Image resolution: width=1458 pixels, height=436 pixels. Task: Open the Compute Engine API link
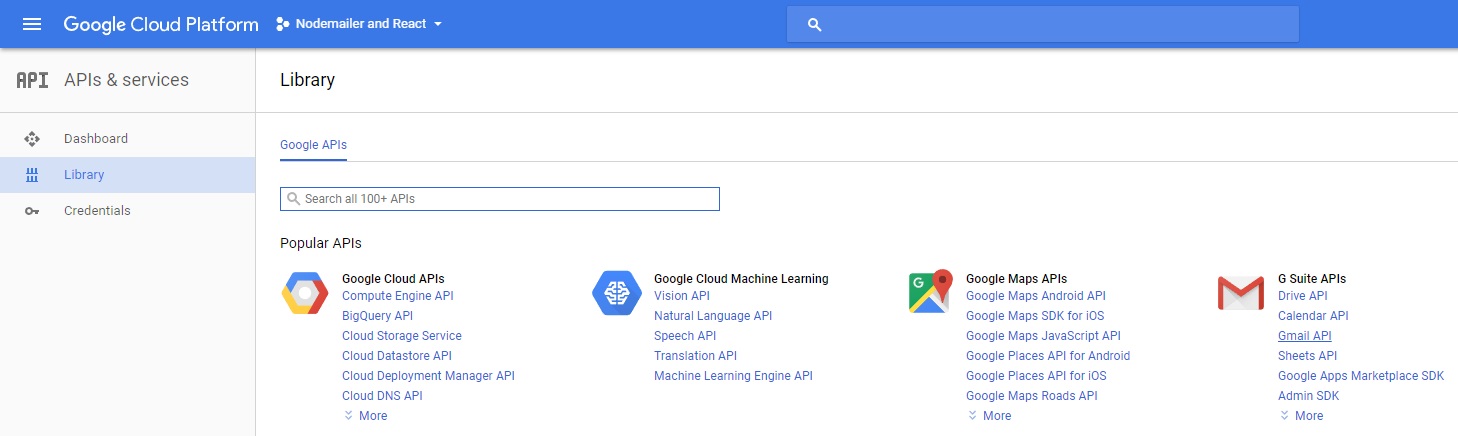pos(397,296)
